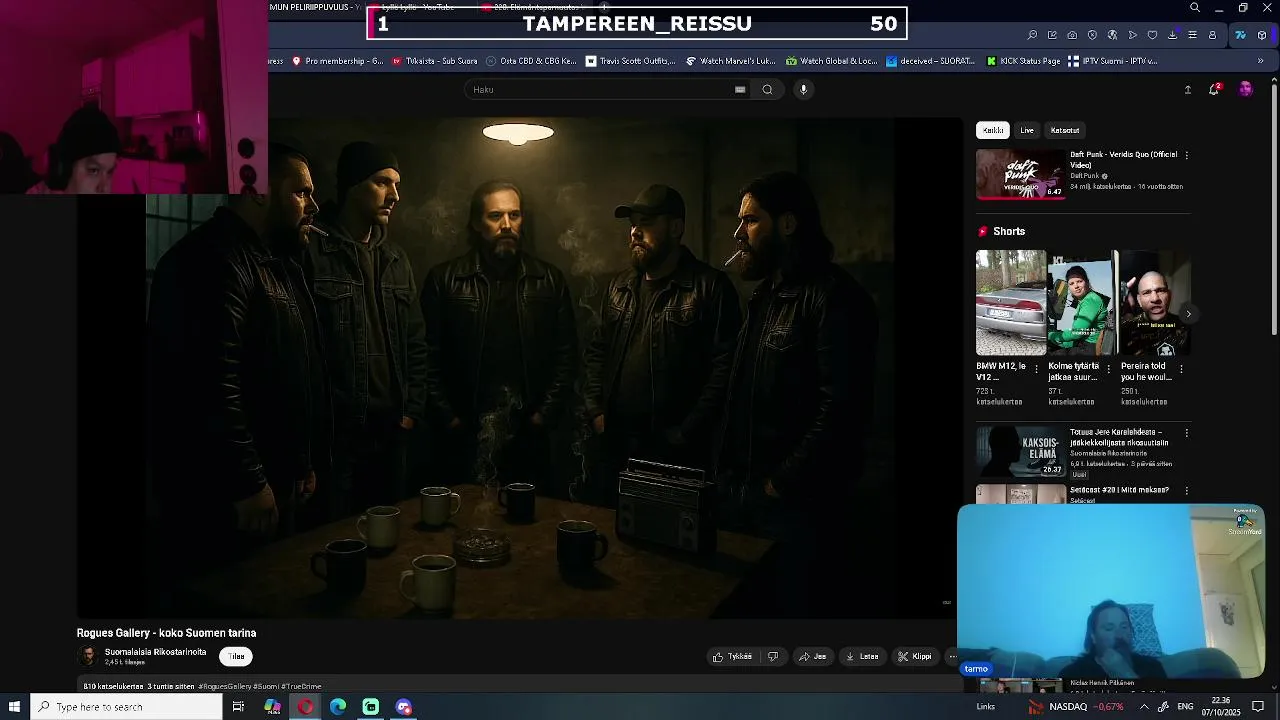
Task: Open the ad blocker shield icon
Action: [1092, 35]
